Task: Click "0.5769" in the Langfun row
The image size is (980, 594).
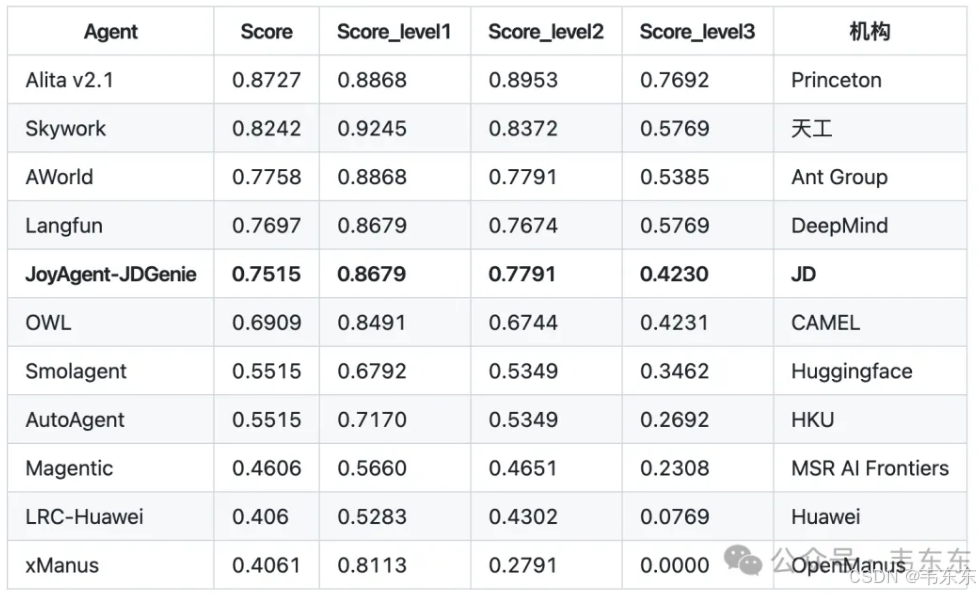Action: [674, 226]
